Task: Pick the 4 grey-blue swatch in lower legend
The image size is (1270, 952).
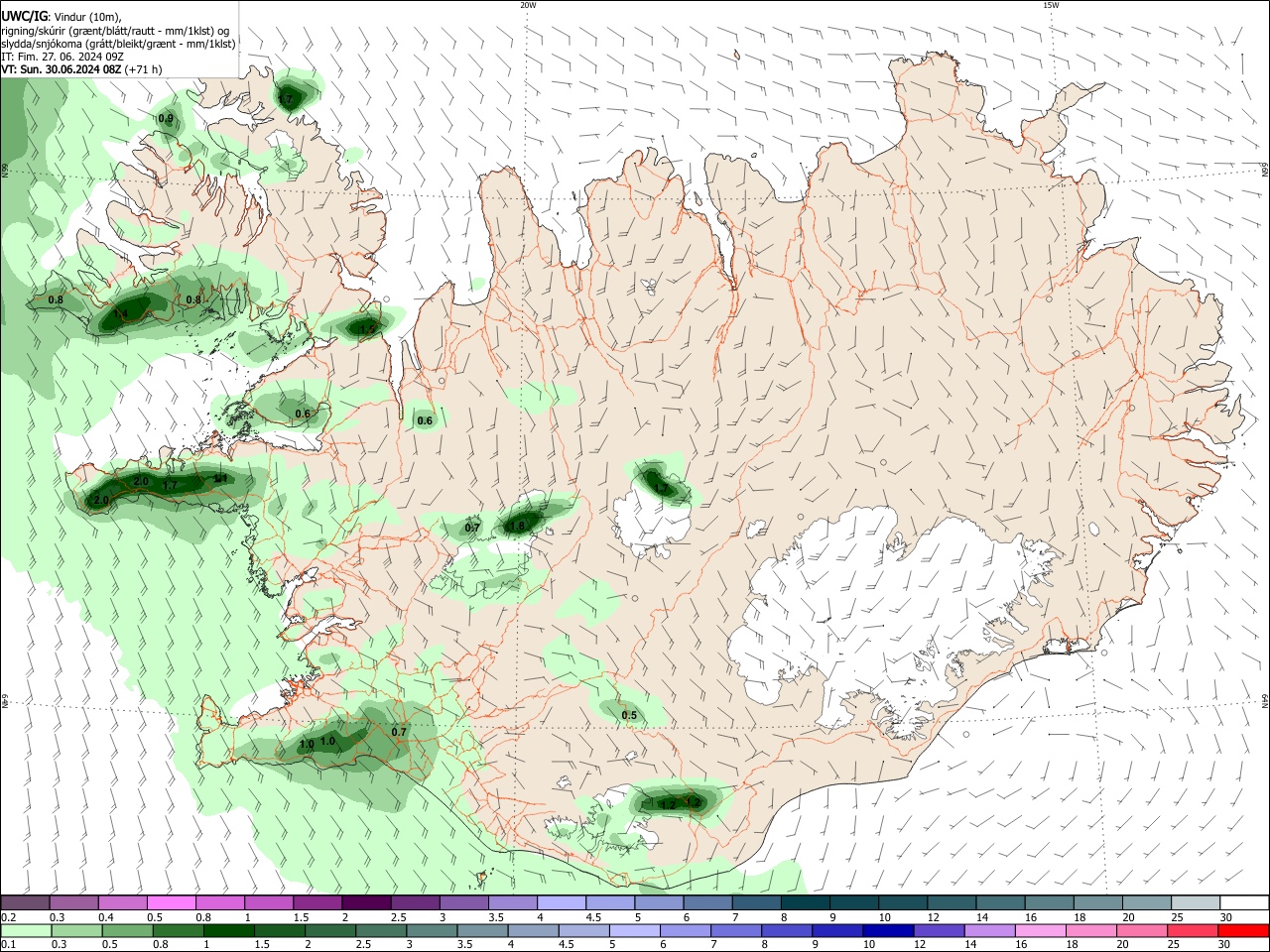Action: 533,931
